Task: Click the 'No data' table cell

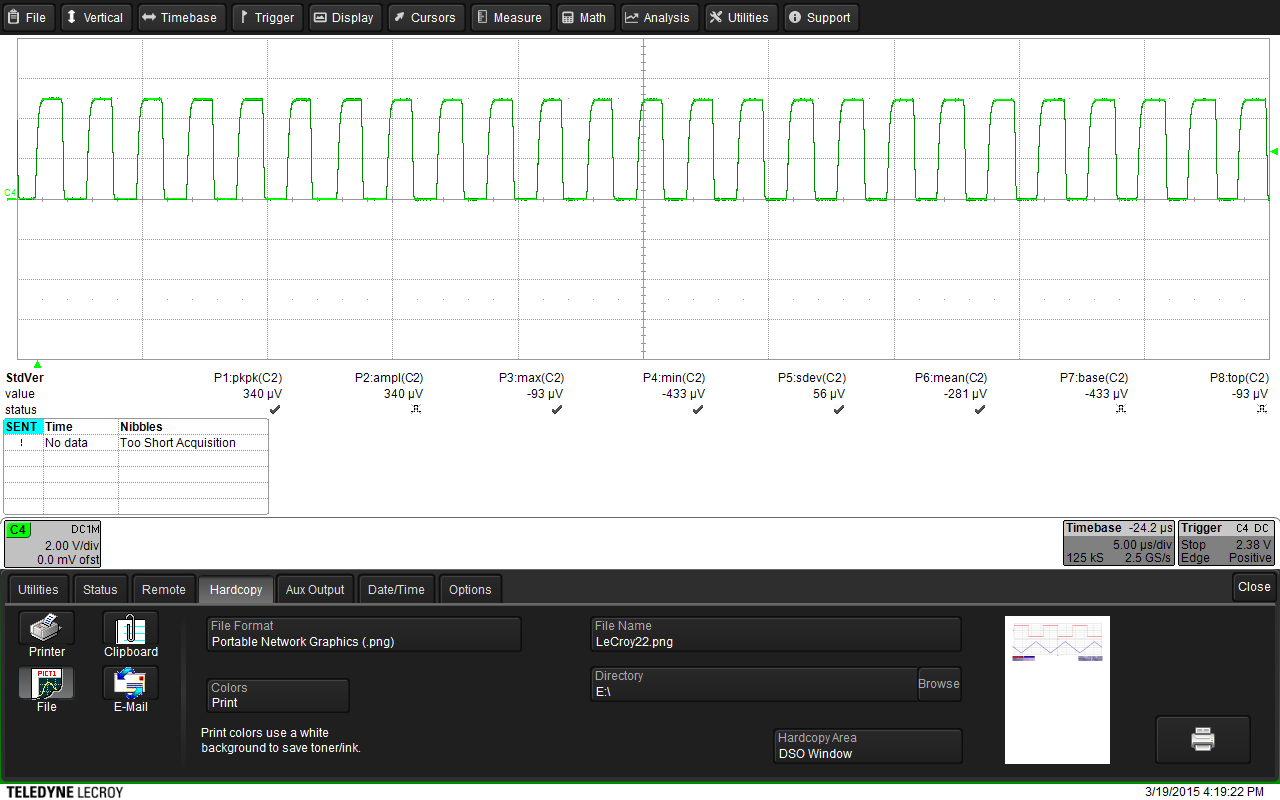Action: coord(80,442)
